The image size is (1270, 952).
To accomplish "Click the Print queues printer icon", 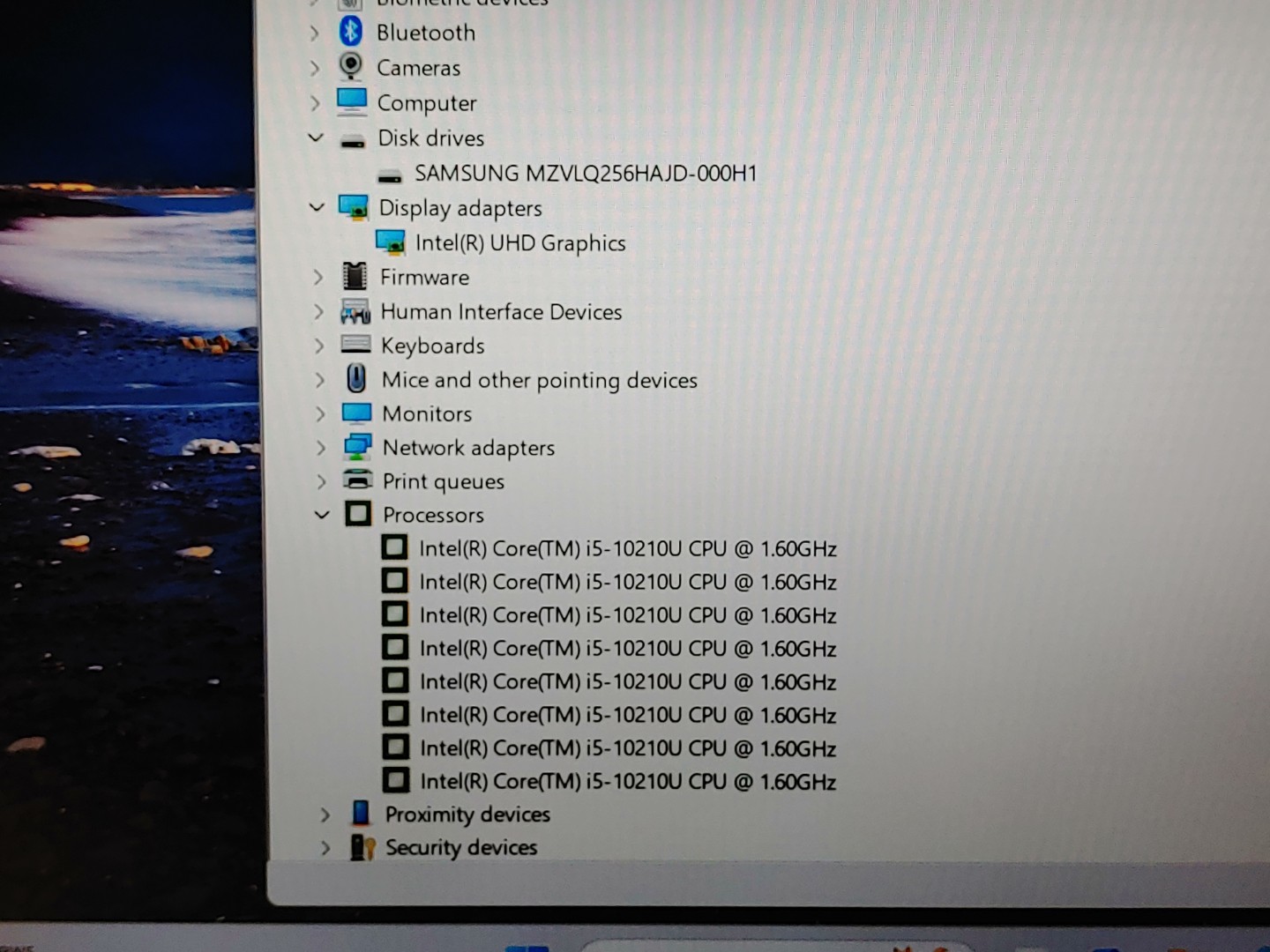I will click(357, 480).
